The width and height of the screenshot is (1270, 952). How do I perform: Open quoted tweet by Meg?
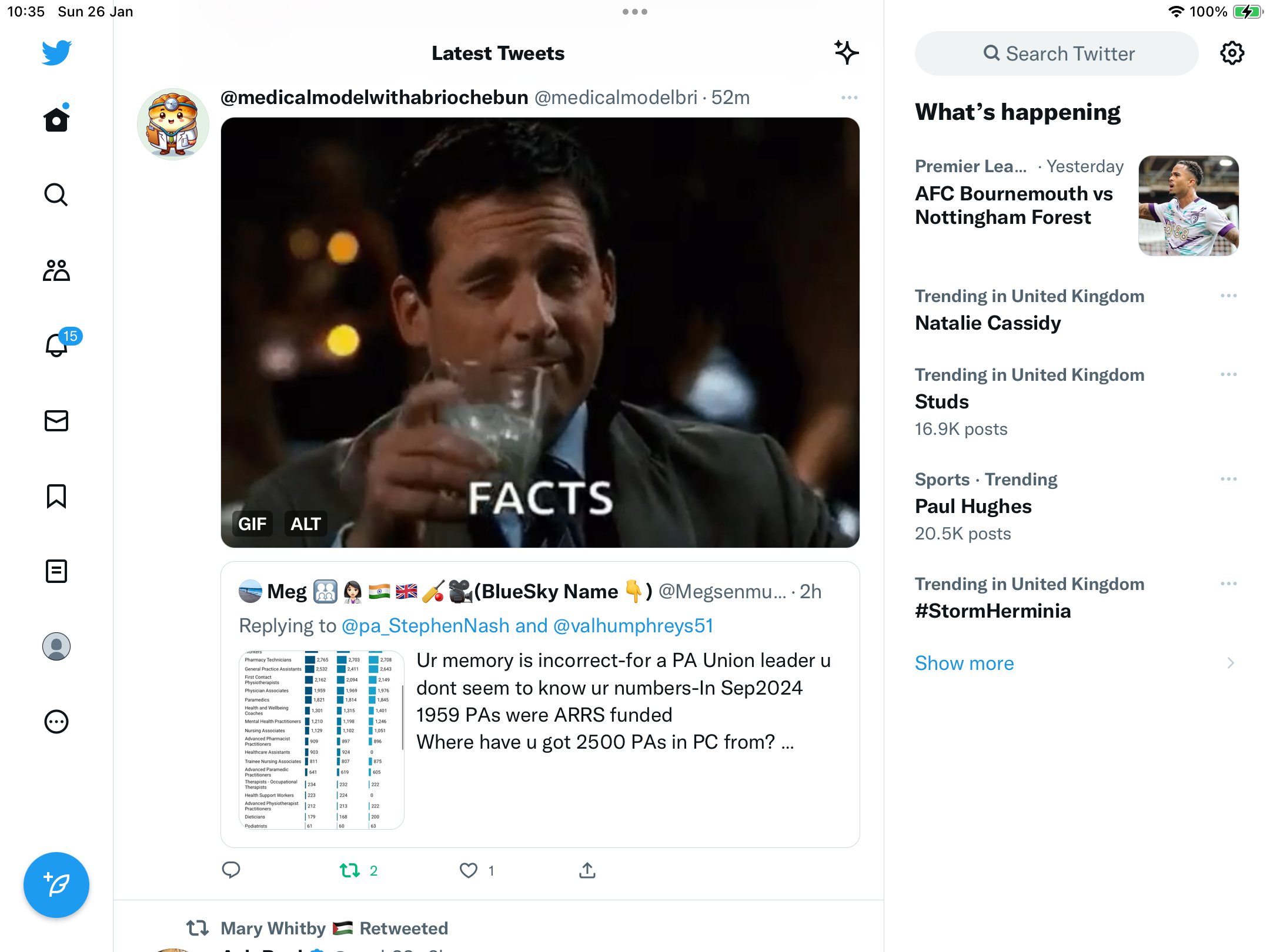pyautogui.click(x=540, y=705)
